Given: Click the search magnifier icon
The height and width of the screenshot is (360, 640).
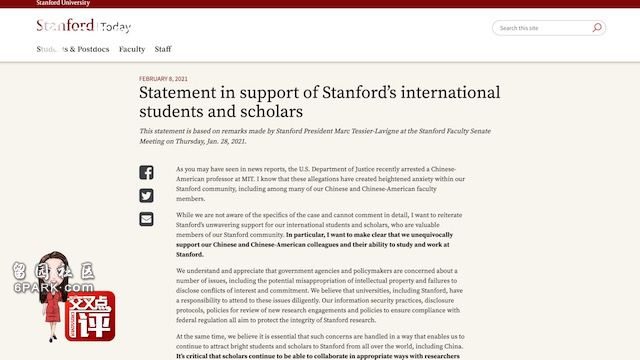Looking at the screenshot, I should 597,28.
